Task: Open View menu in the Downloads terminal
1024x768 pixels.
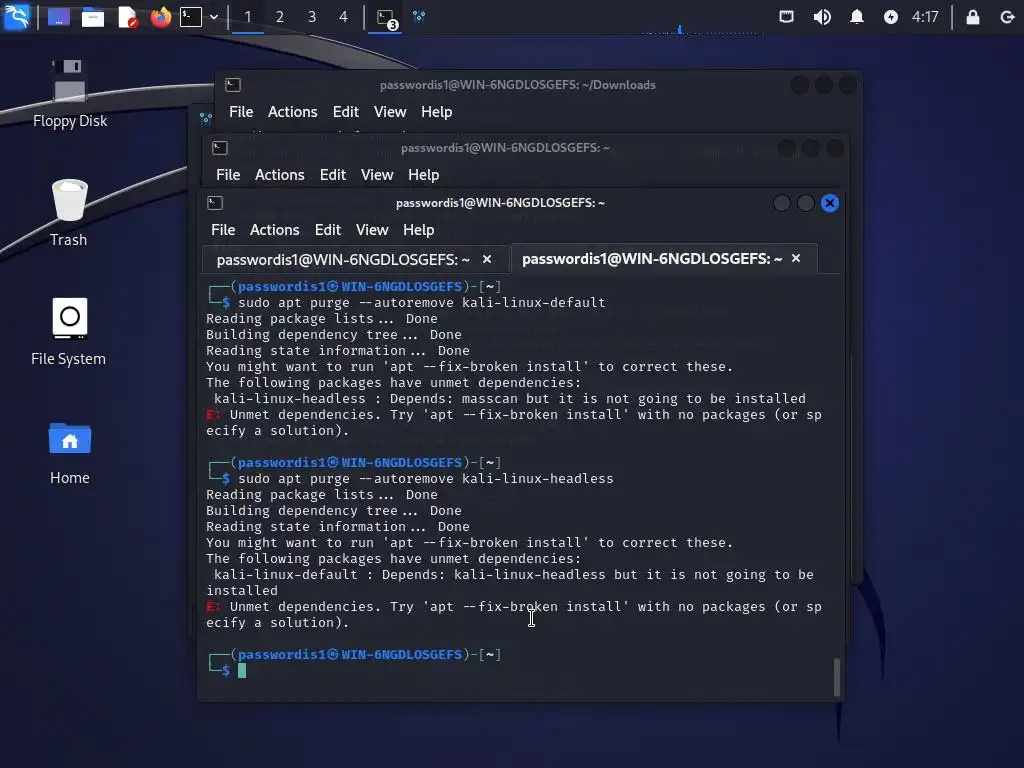Action: click(390, 112)
